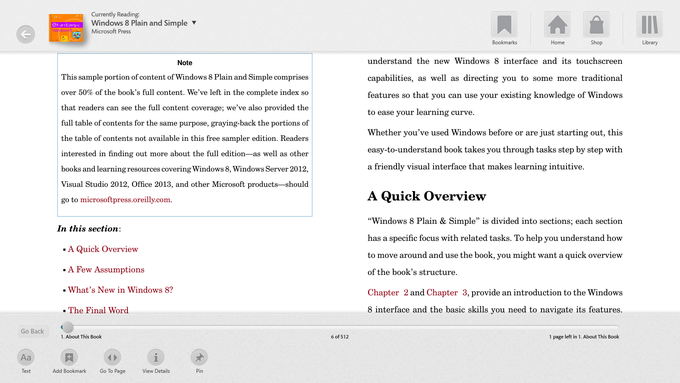
Task: Open the Bookmarks panel
Action: pyautogui.click(x=504, y=28)
